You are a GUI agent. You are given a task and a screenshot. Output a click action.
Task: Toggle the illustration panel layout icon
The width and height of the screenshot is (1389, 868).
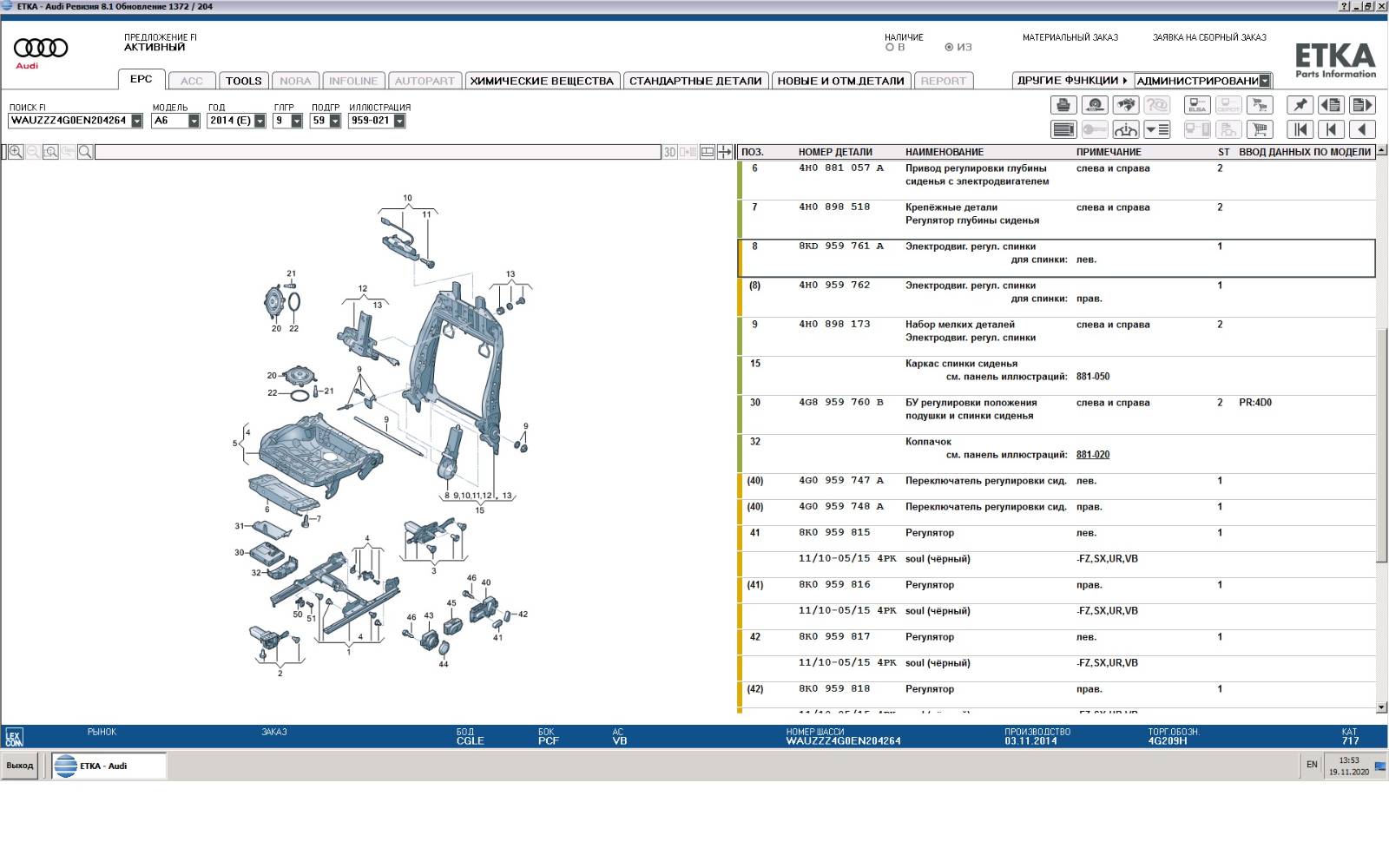coord(708,152)
